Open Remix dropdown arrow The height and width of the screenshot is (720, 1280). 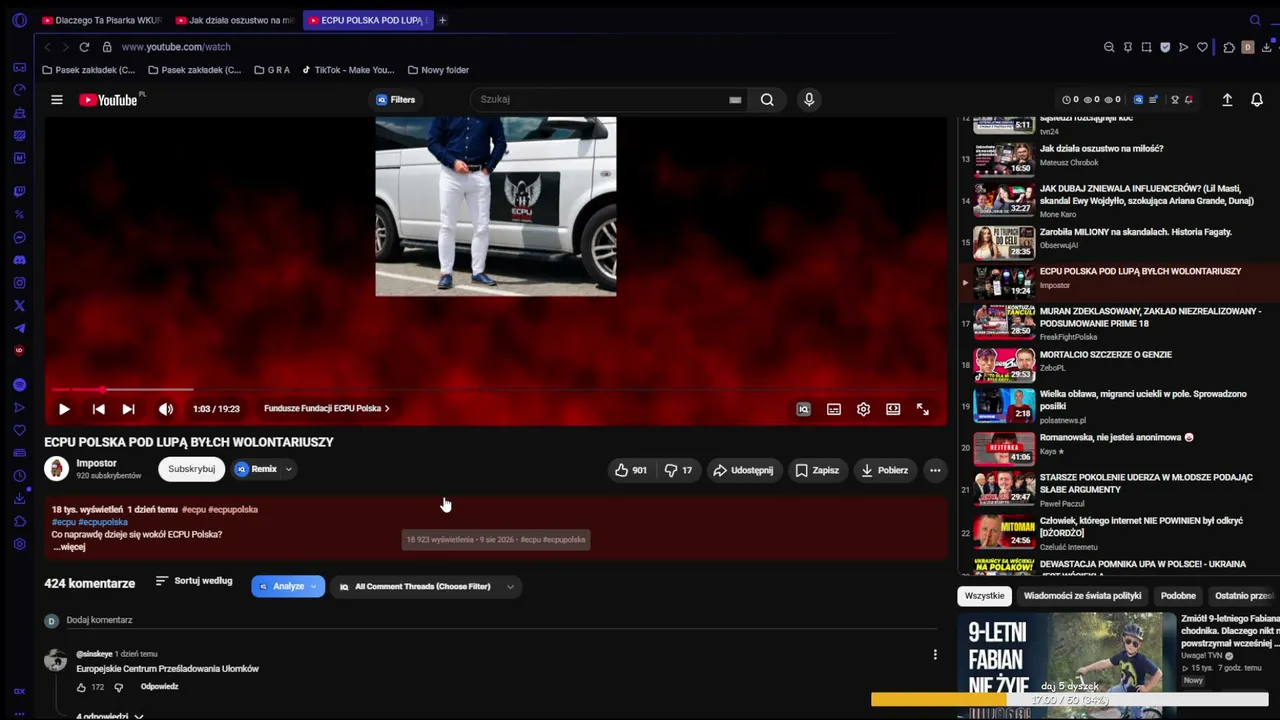tap(288, 469)
